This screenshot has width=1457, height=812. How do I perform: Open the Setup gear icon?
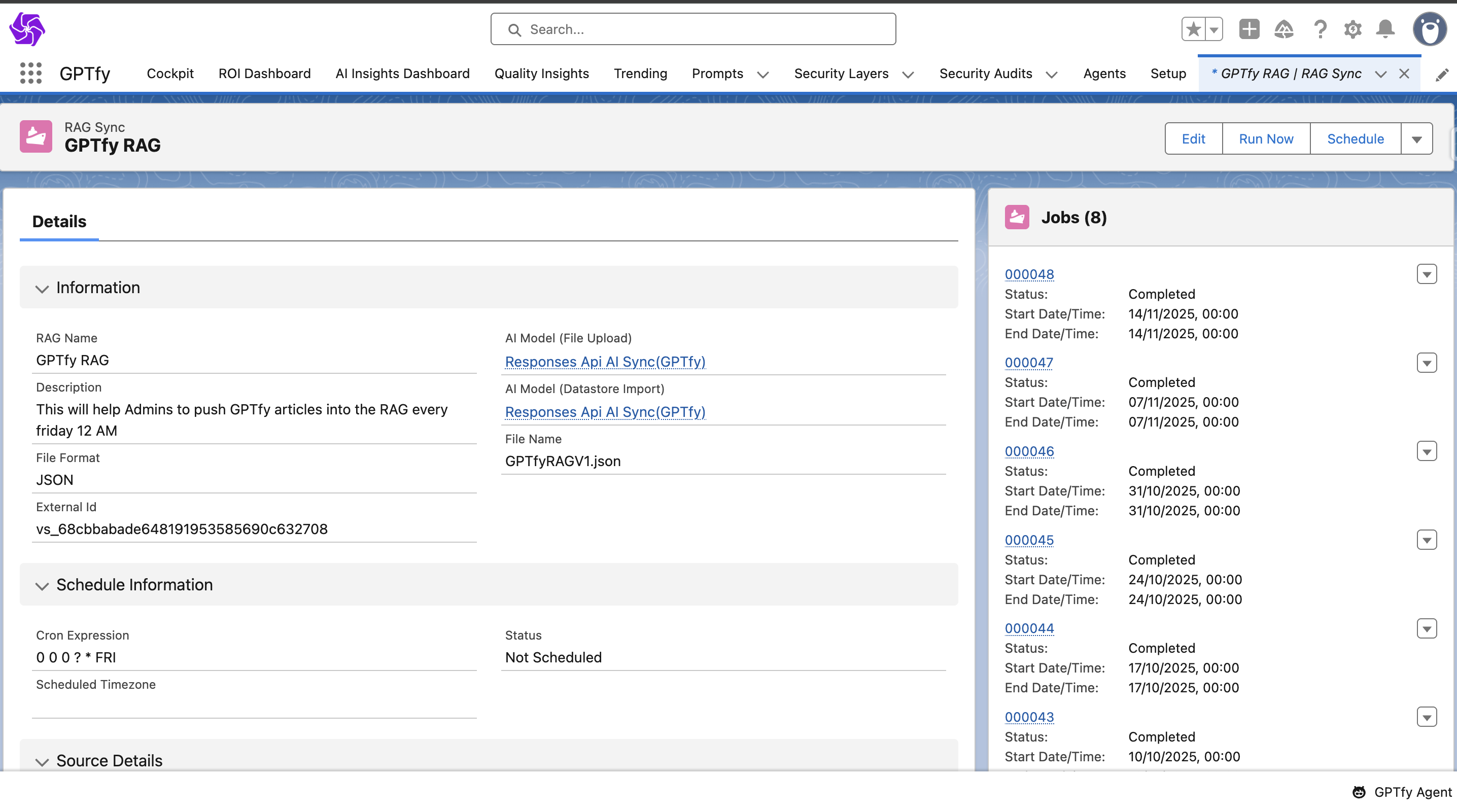[1352, 29]
